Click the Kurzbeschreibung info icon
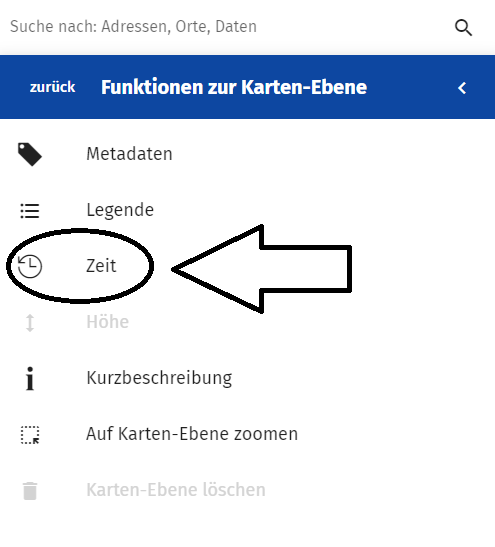495x547 pixels. click(30, 378)
